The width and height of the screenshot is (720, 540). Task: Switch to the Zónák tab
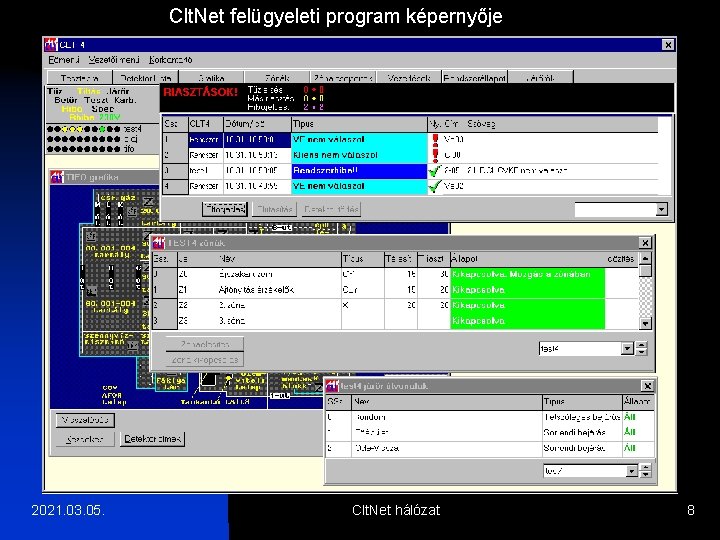pyautogui.click(x=277, y=78)
